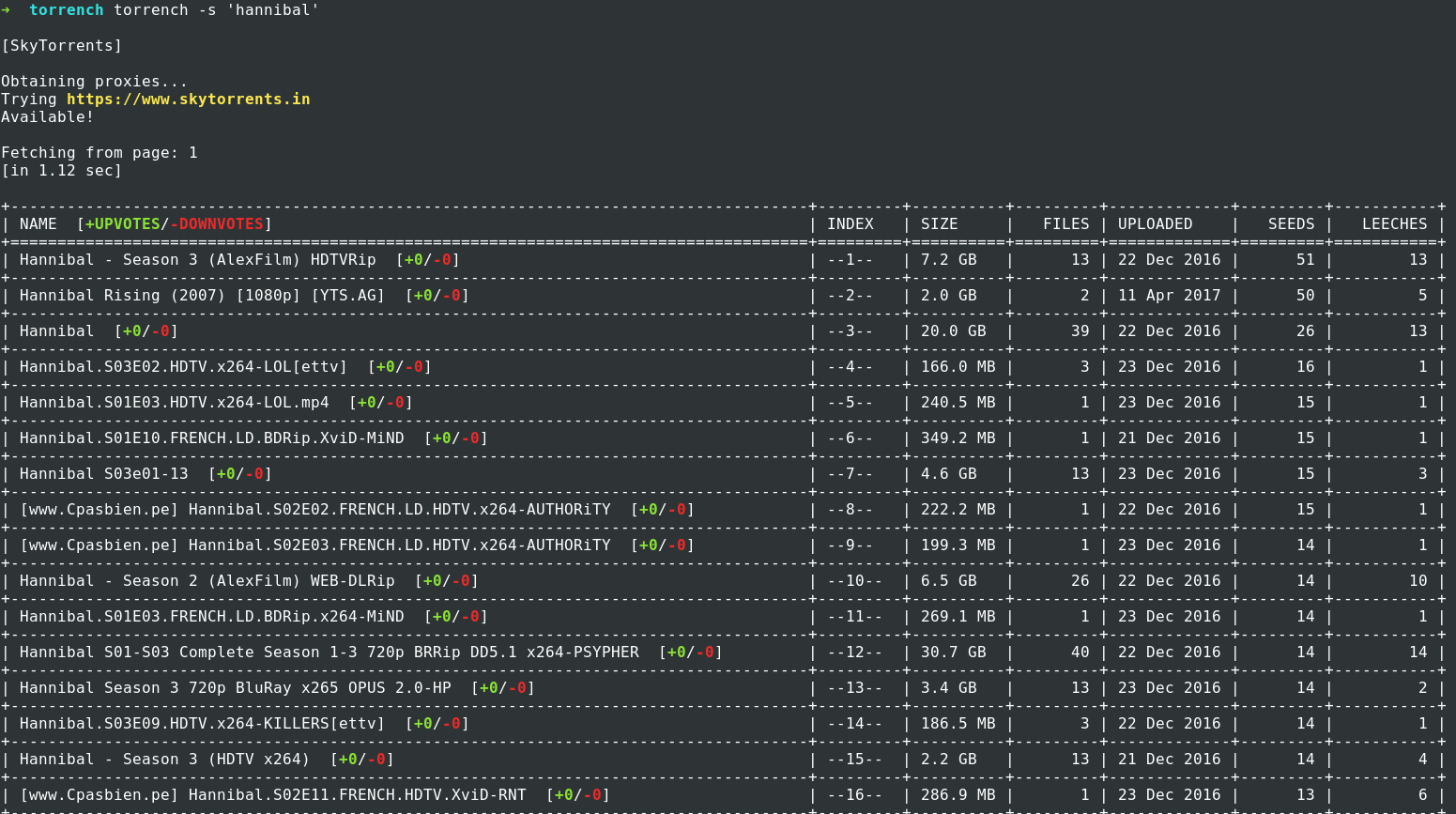Click the 'Fetching from page: 1' line
The height and width of the screenshot is (814, 1456).
point(100,152)
